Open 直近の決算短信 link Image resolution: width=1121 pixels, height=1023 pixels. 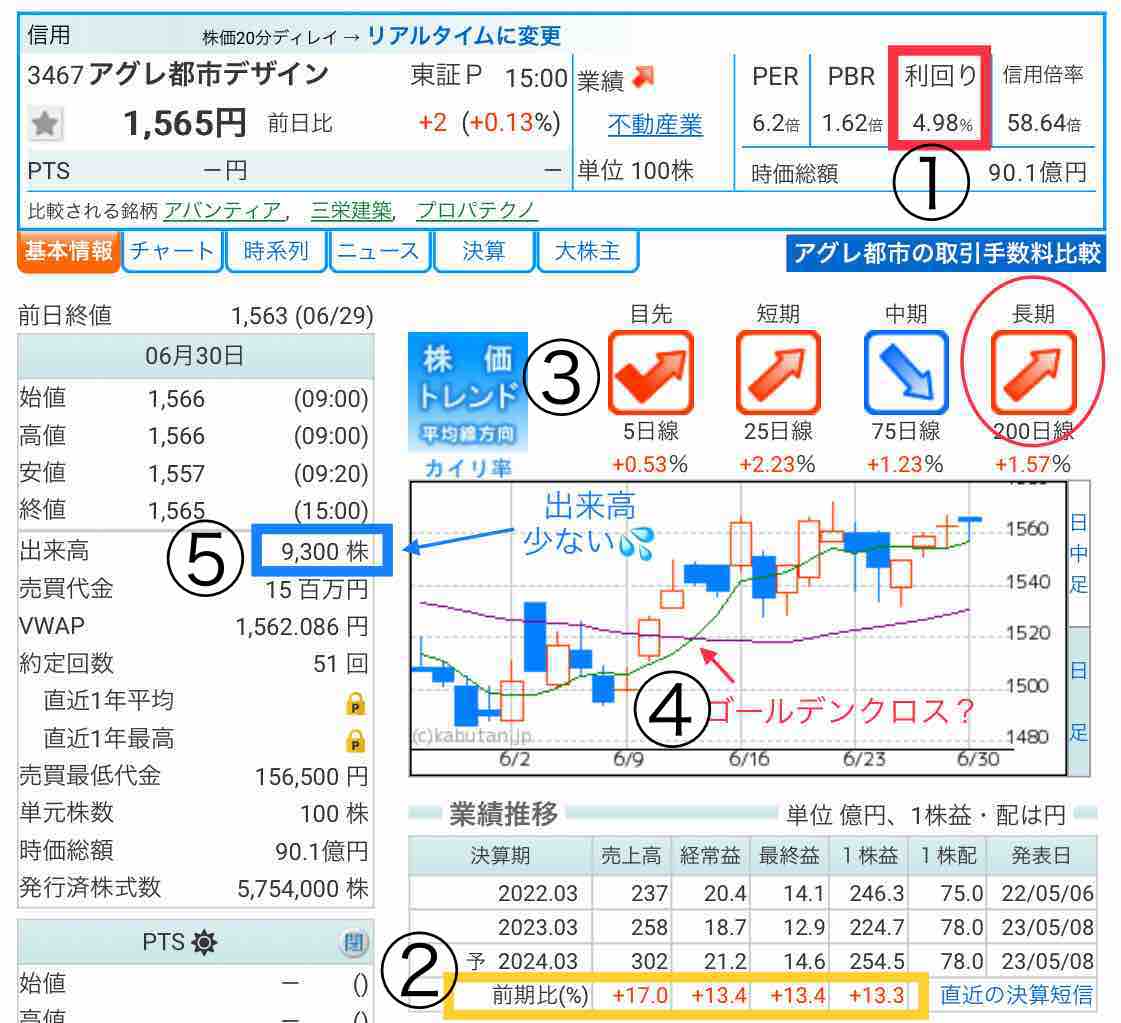[x=1016, y=995]
